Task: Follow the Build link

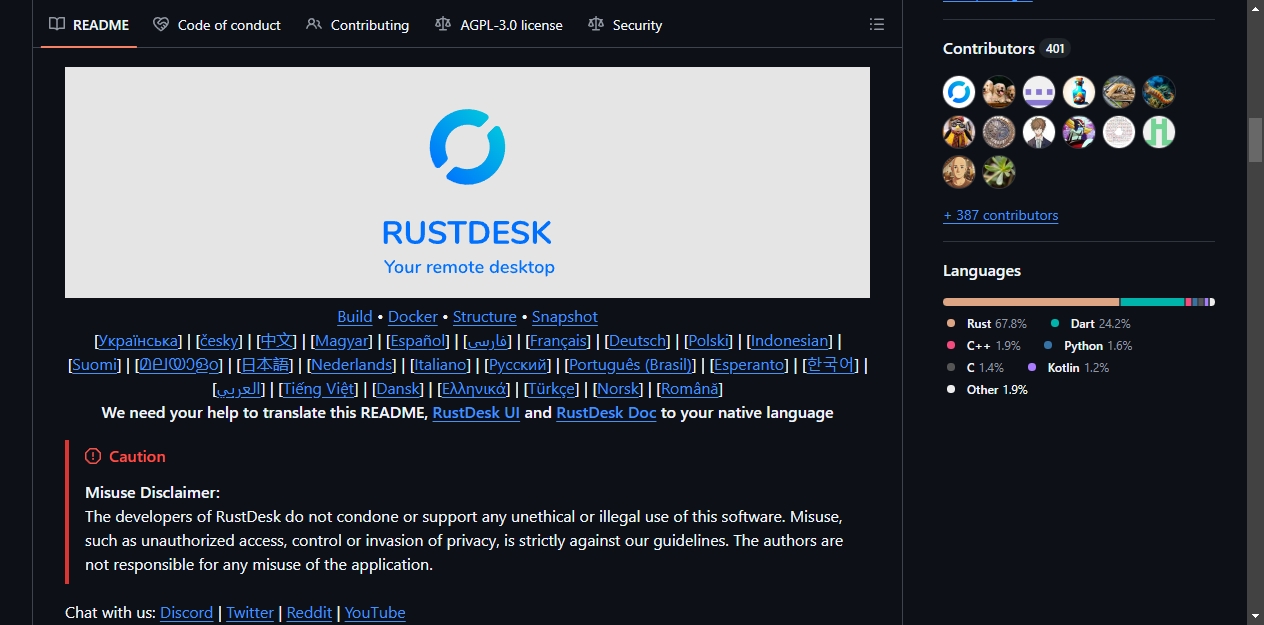Action: point(355,316)
